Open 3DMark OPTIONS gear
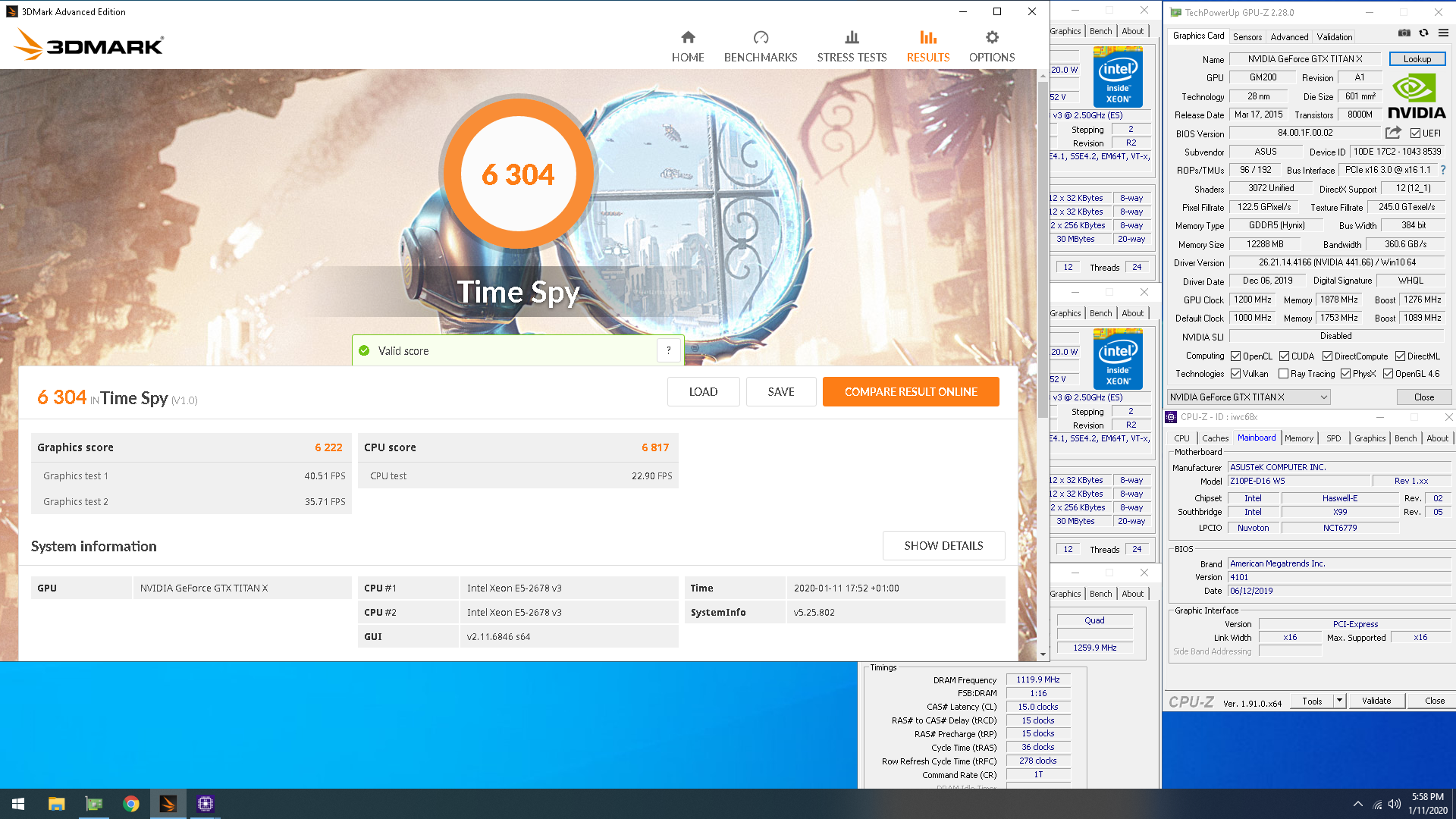 pos(992,47)
